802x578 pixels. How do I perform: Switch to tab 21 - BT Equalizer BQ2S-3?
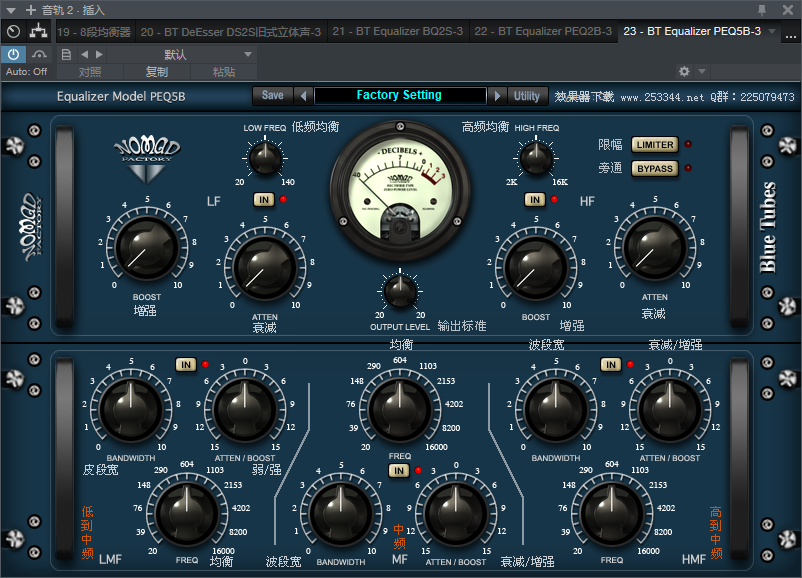click(397, 32)
